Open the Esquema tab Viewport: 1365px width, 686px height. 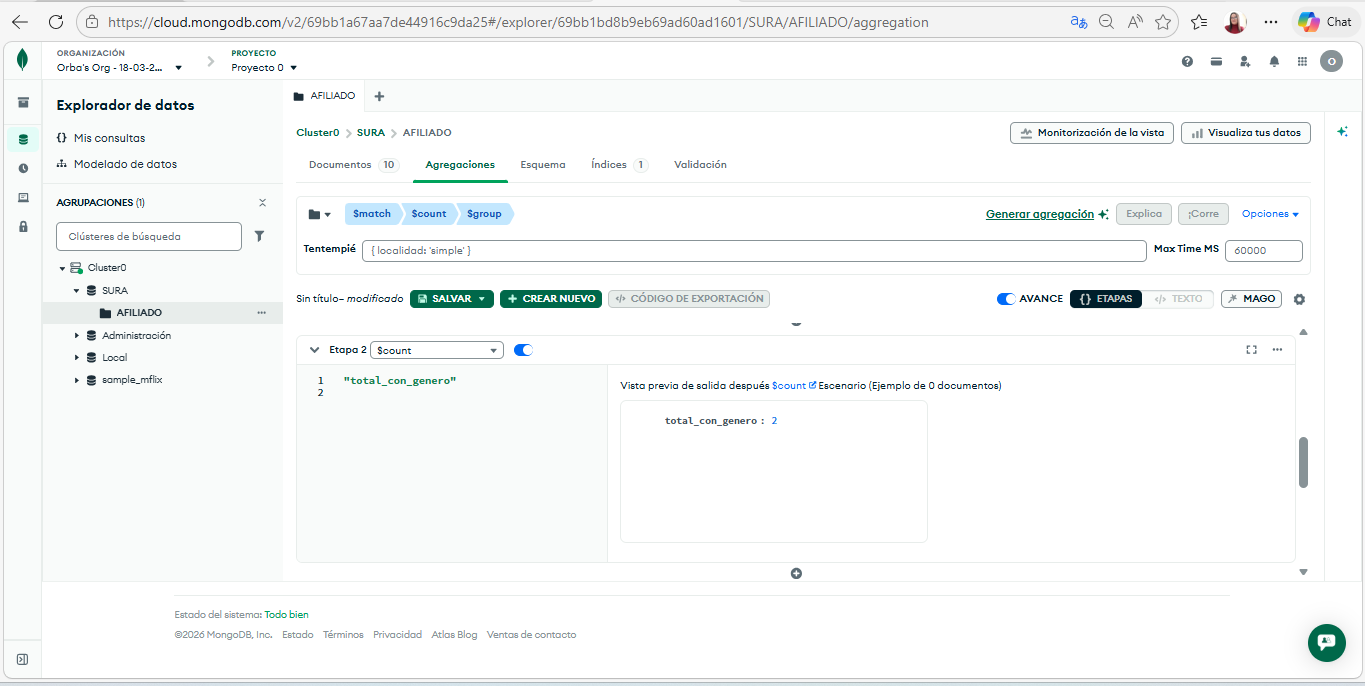coord(542,165)
